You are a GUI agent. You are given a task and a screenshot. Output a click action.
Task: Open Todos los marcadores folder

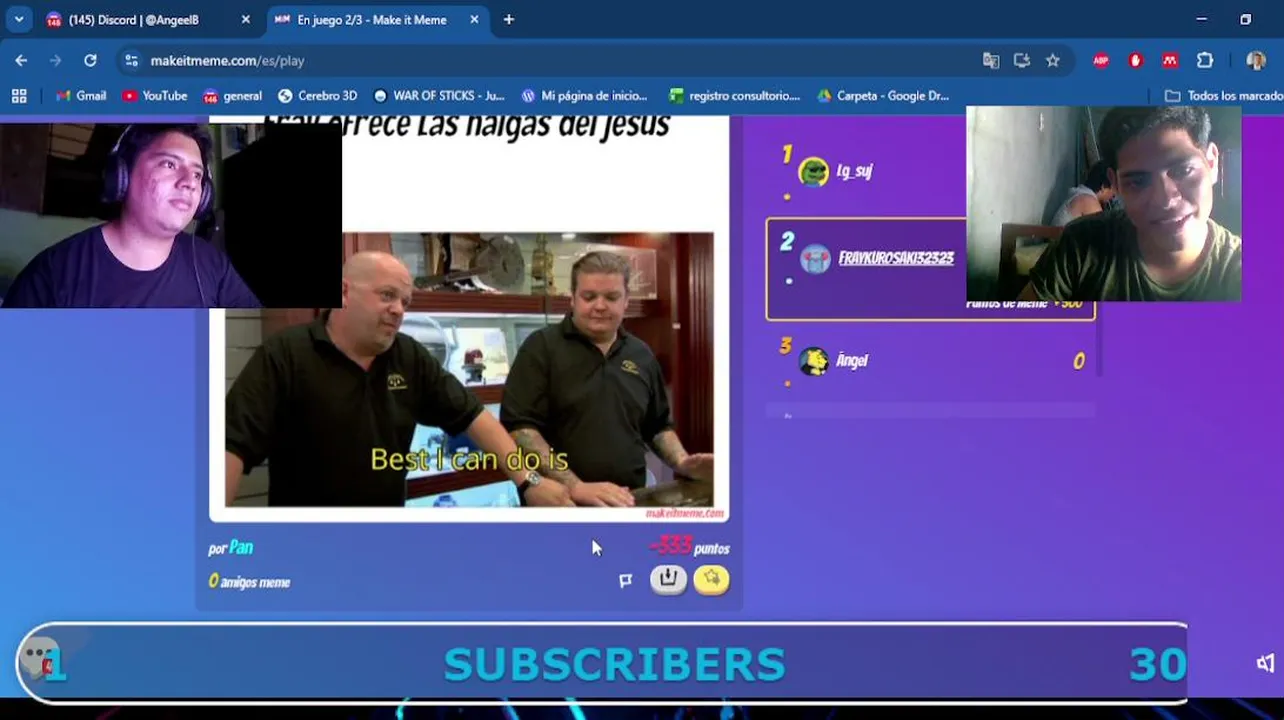1224,96
